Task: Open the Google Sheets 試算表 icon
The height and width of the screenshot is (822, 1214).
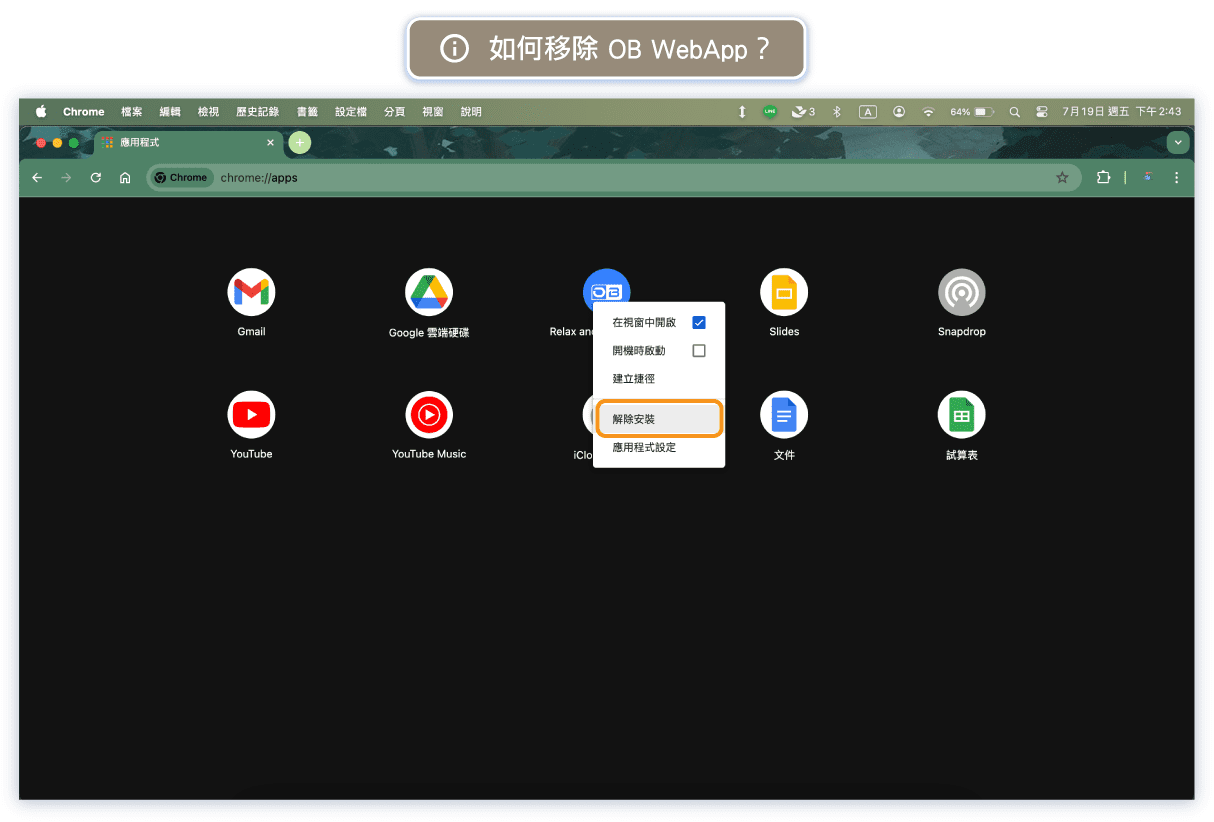Action: [961, 415]
